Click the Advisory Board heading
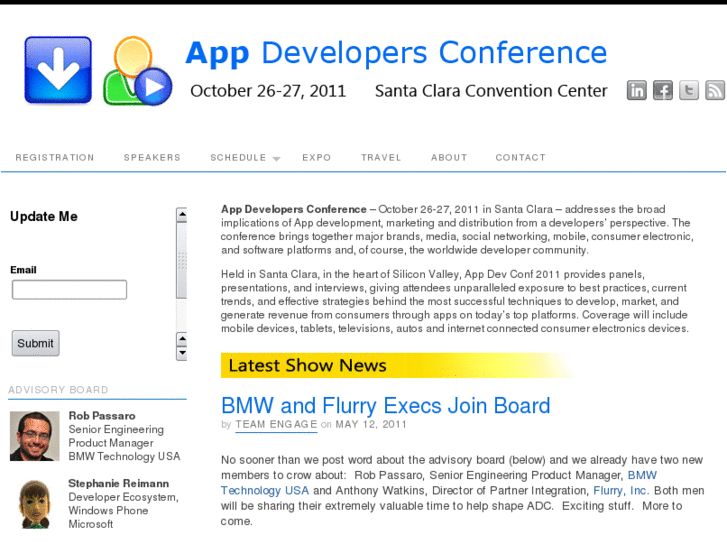 pyautogui.click(x=58, y=390)
